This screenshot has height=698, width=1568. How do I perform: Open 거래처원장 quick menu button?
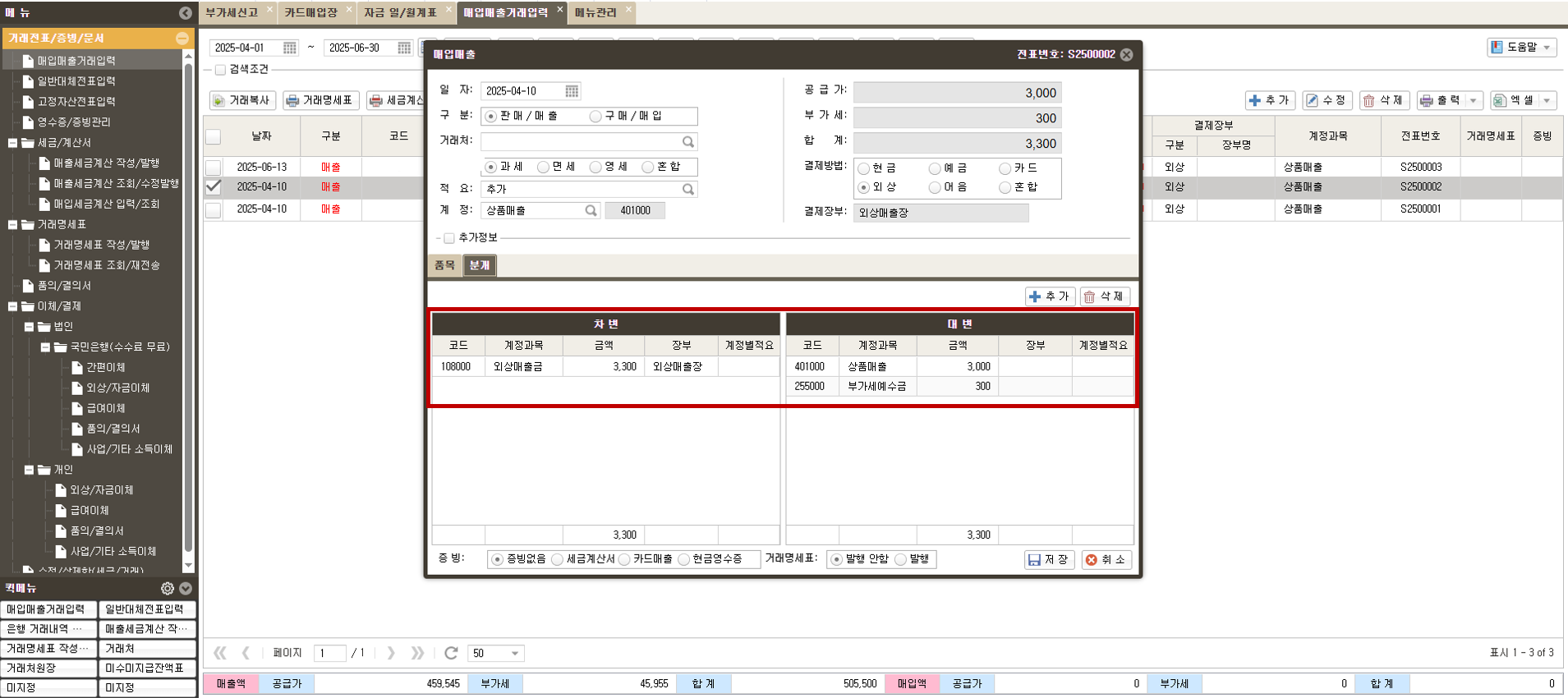tap(48, 668)
